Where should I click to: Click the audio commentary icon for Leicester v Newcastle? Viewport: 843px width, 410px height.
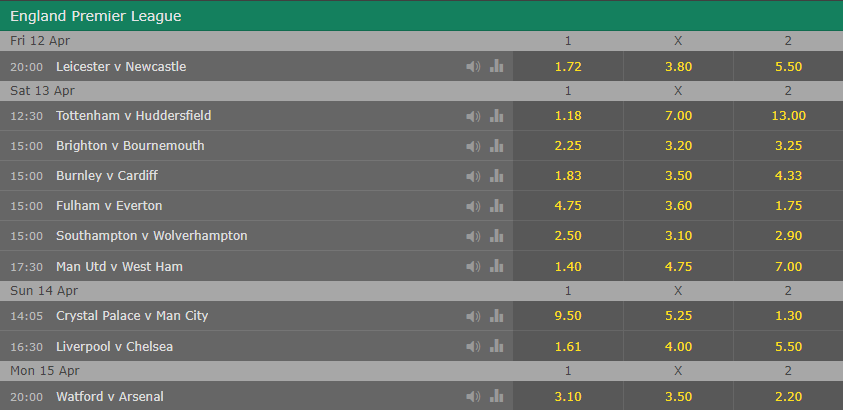point(473,66)
